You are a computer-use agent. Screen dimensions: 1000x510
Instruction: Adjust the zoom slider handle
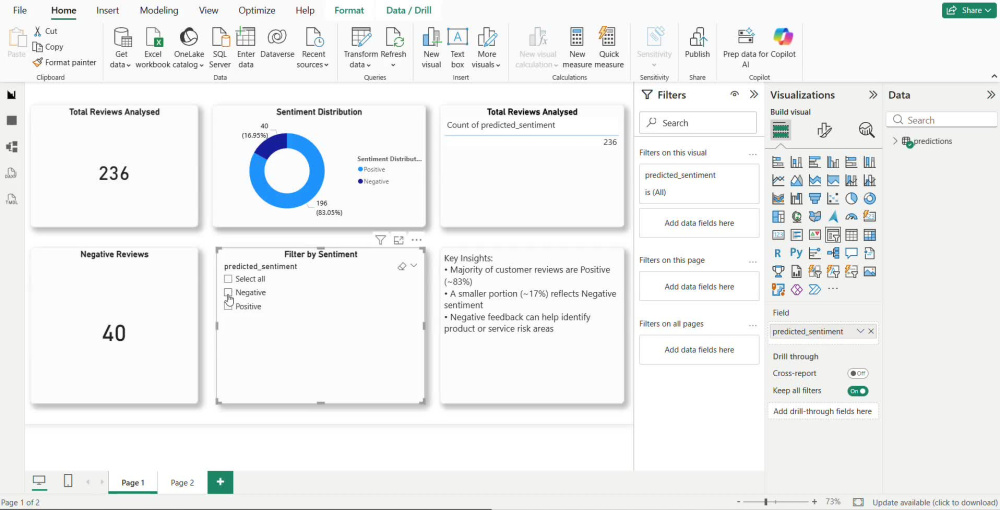(765, 502)
